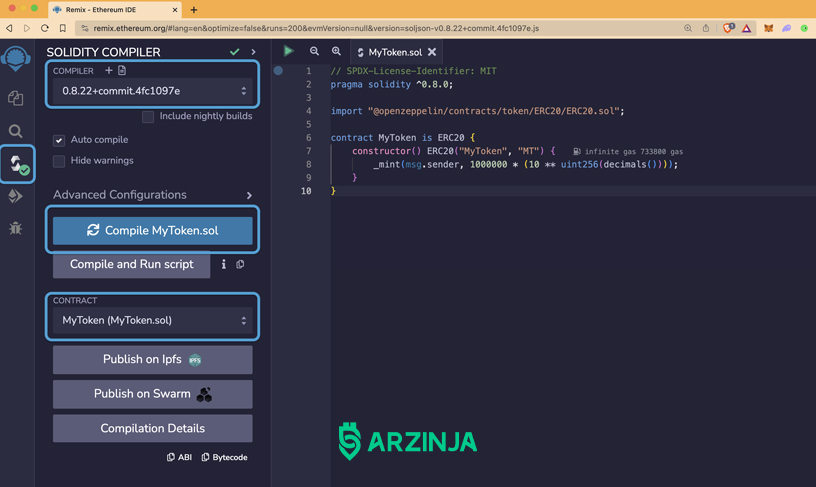Click the browser share icon

[x=706, y=28]
